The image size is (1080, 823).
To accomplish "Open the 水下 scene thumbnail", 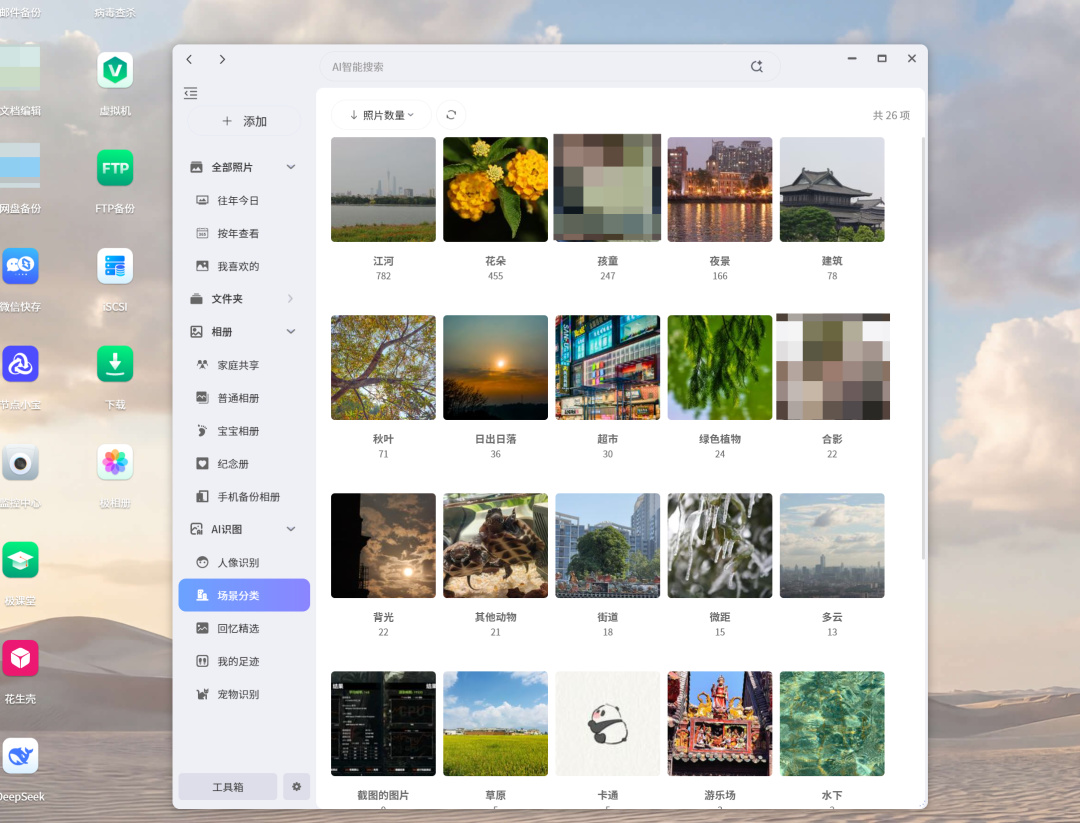I will coord(832,723).
